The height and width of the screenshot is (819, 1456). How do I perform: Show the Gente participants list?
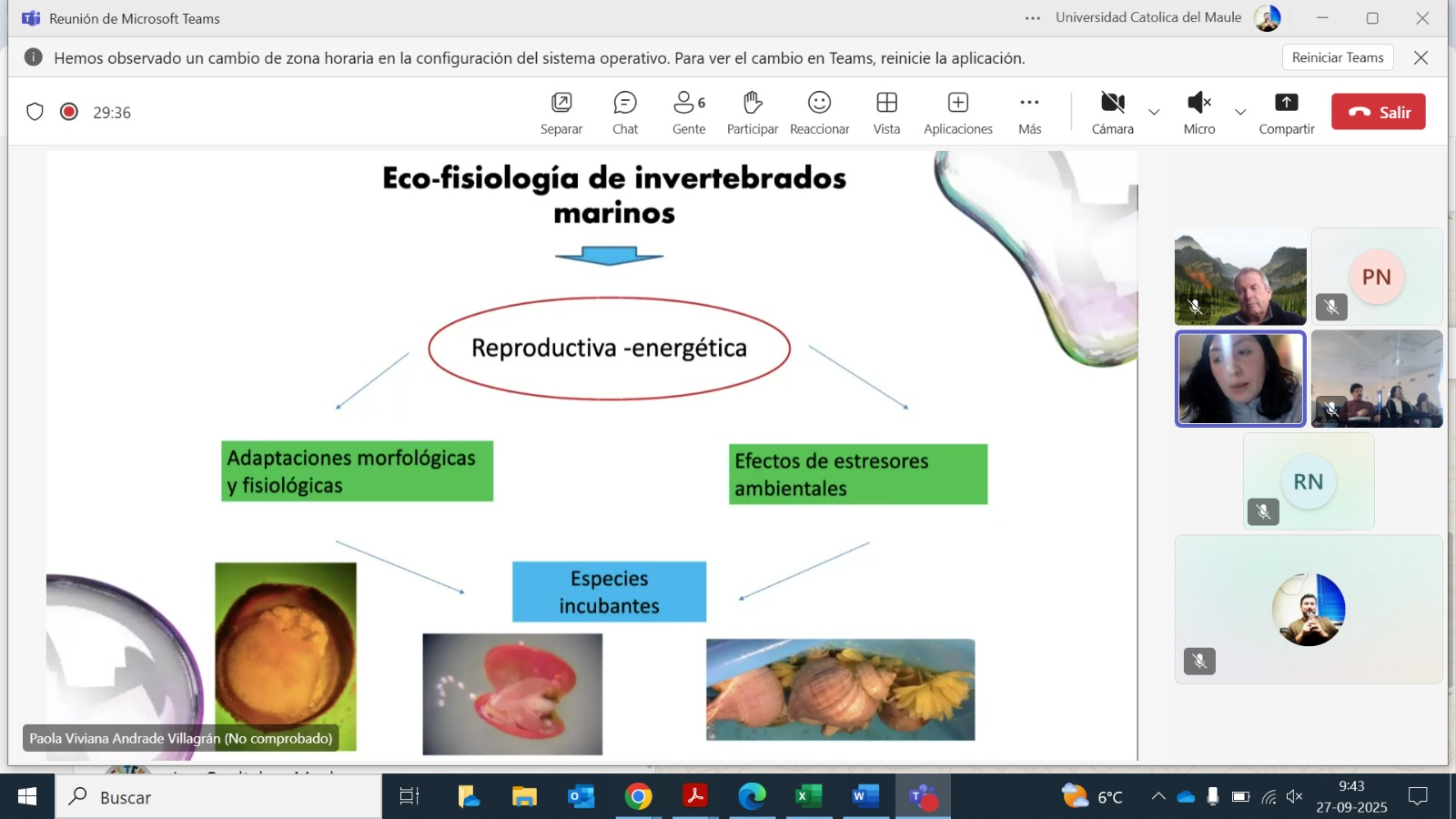(x=689, y=113)
